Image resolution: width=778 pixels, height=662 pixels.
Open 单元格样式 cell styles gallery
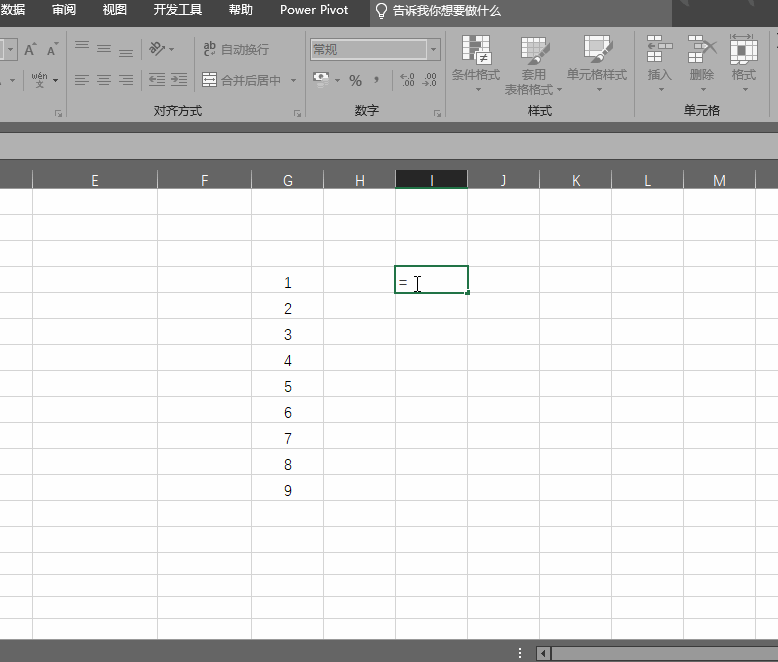[597, 64]
